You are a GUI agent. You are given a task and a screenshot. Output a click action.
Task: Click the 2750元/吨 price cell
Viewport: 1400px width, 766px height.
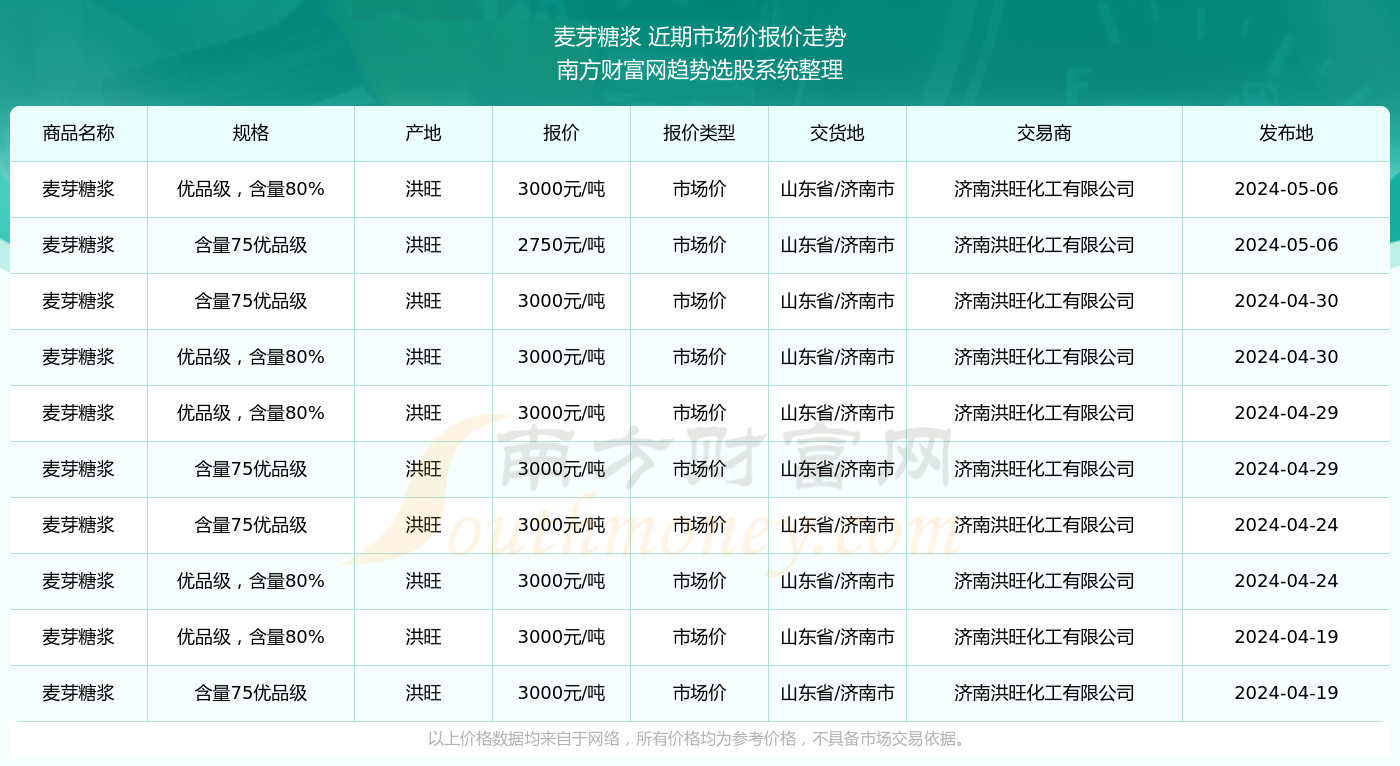point(561,245)
